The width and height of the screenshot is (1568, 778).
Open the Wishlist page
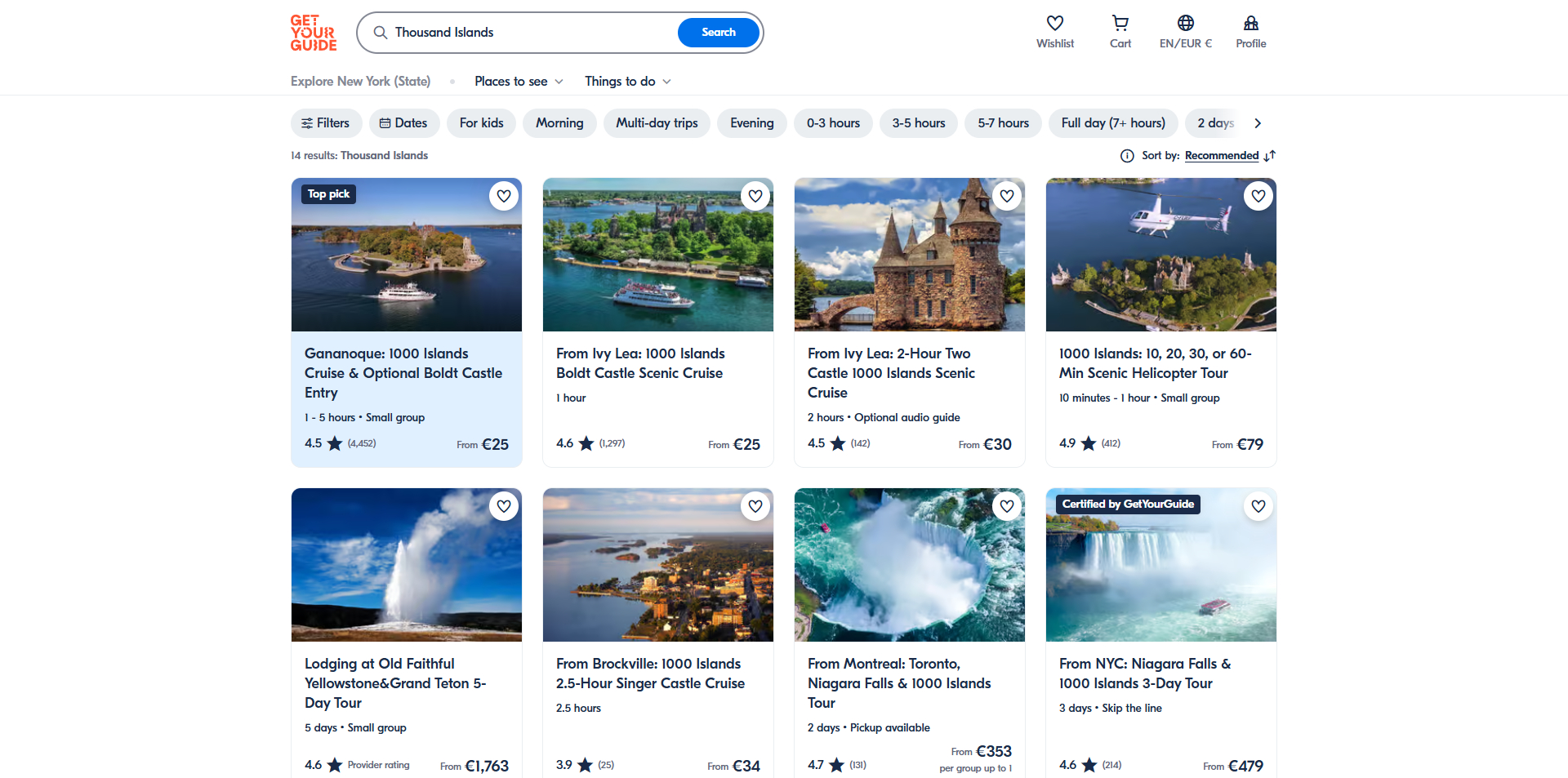[x=1054, y=32]
